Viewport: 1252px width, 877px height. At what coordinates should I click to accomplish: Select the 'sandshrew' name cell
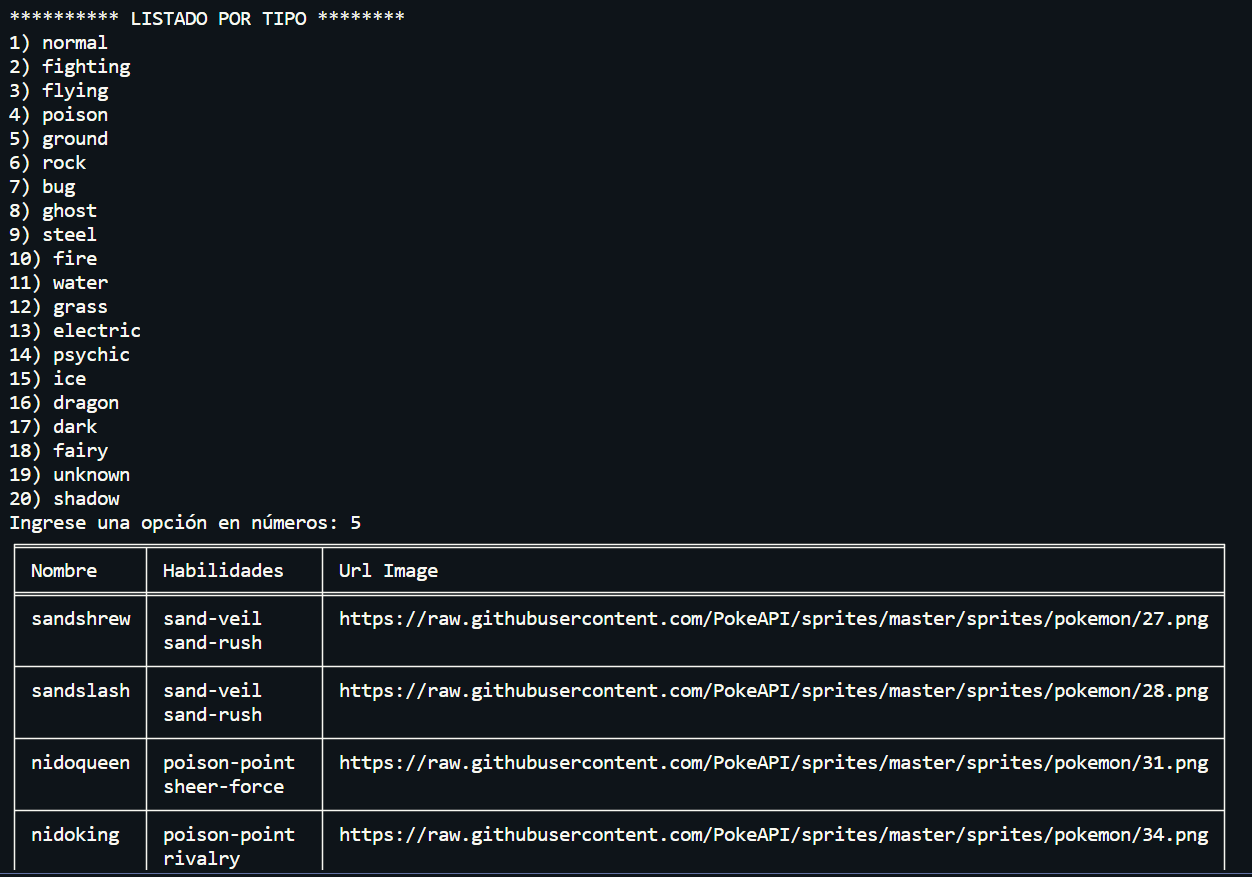81,619
